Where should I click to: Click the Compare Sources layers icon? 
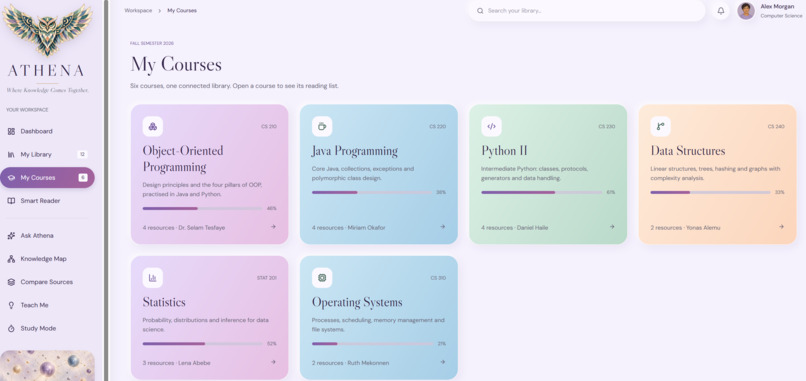click(11, 282)
